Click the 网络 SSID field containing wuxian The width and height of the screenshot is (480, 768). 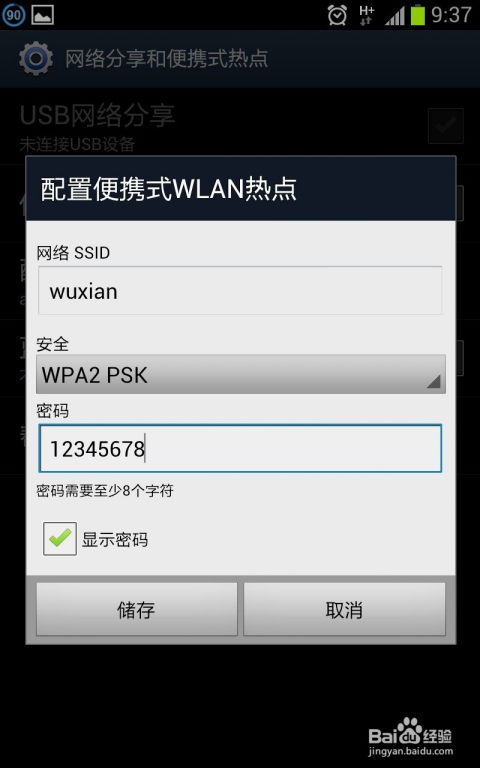tap(240, 290)
